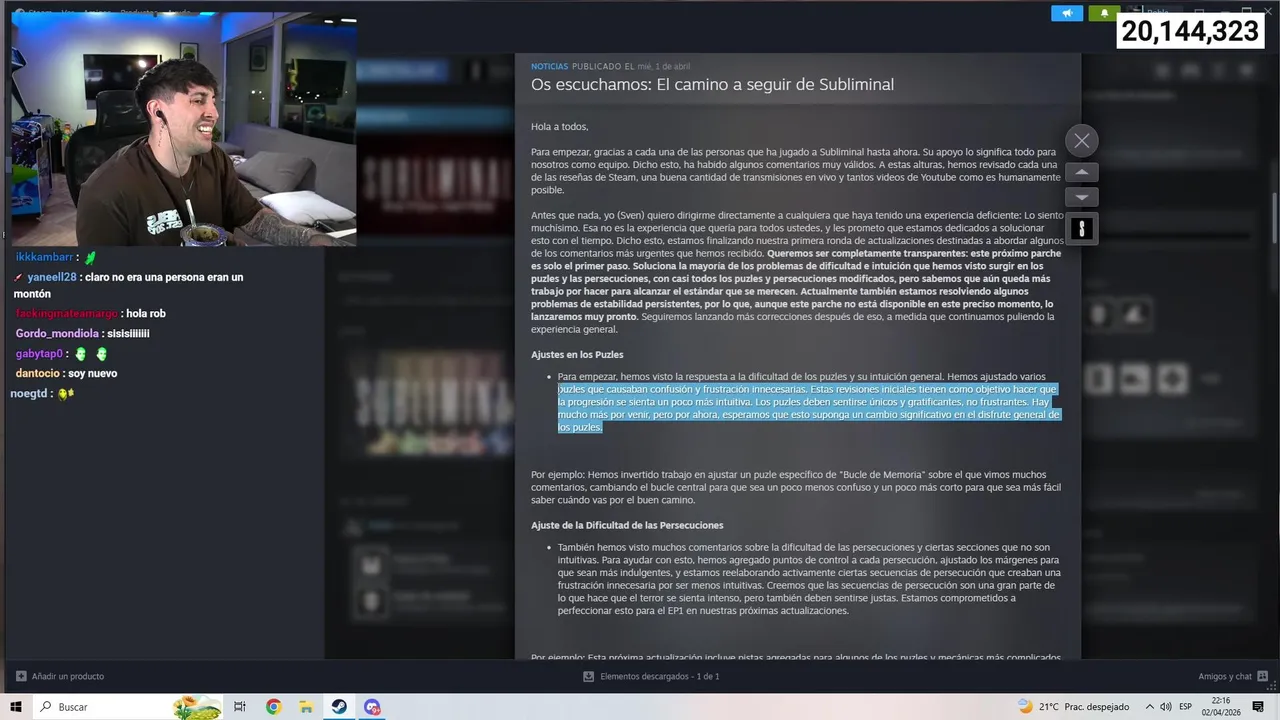
Task: Click the highlighted selected paragraph about puzles
Action: click(x=808, y=408)
